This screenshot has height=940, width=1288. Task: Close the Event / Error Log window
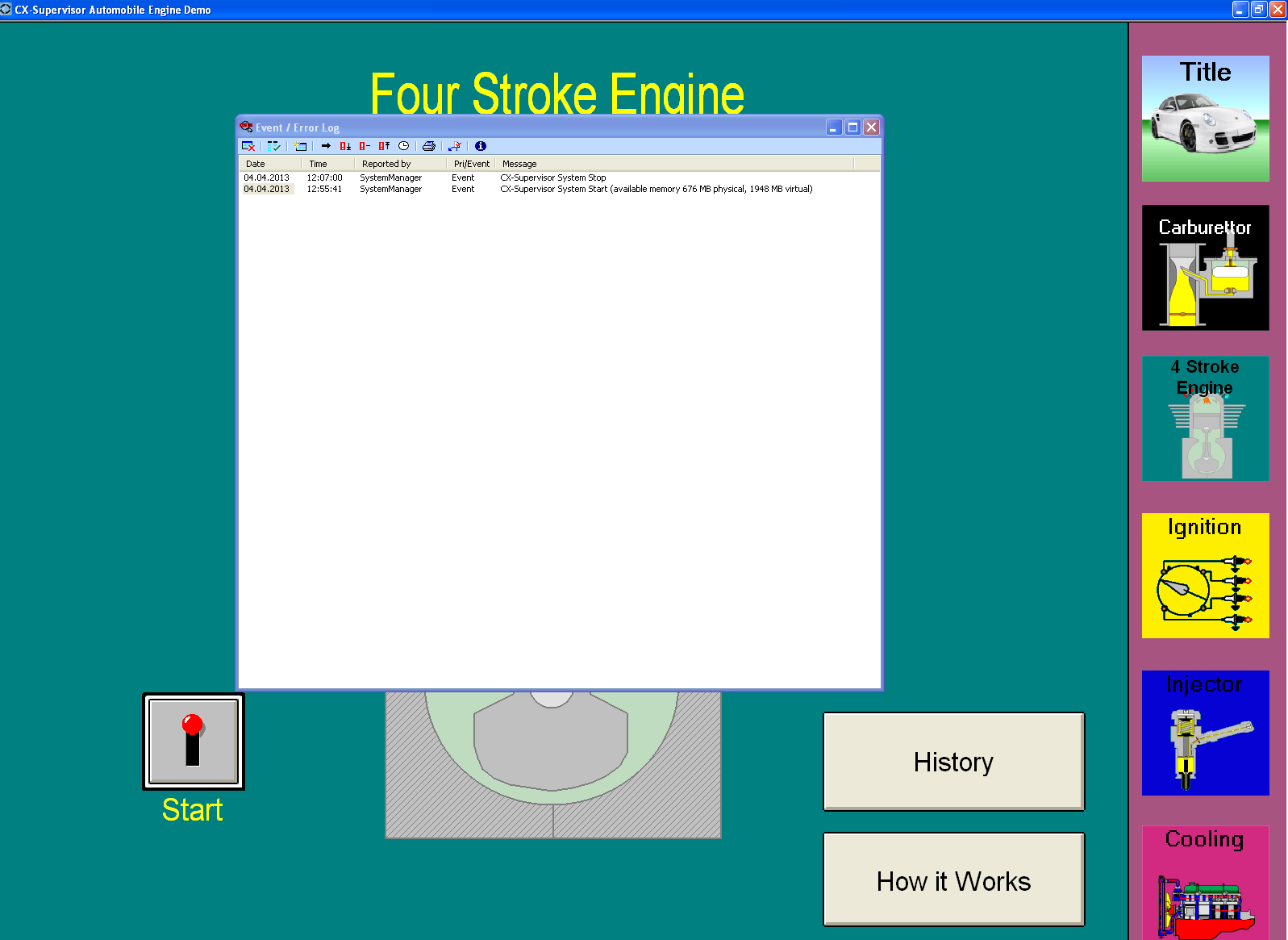pyautogui.click(x=871, y=127)
